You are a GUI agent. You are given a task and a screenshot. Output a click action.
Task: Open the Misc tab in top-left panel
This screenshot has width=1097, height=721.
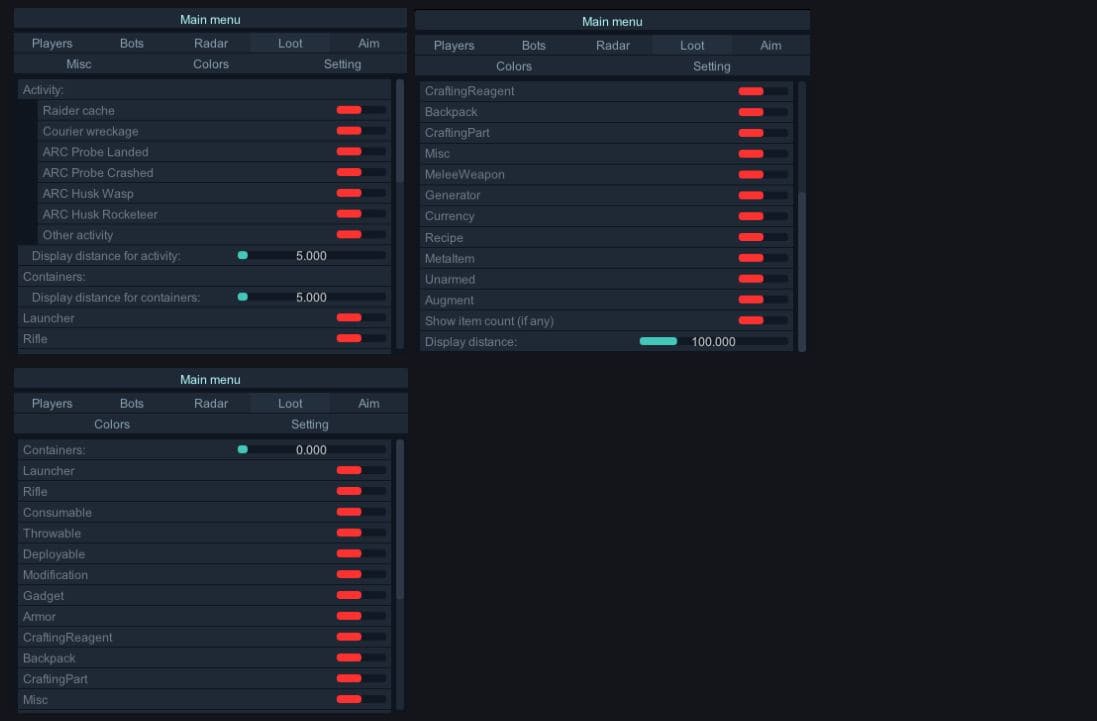(x=79, y=64)
